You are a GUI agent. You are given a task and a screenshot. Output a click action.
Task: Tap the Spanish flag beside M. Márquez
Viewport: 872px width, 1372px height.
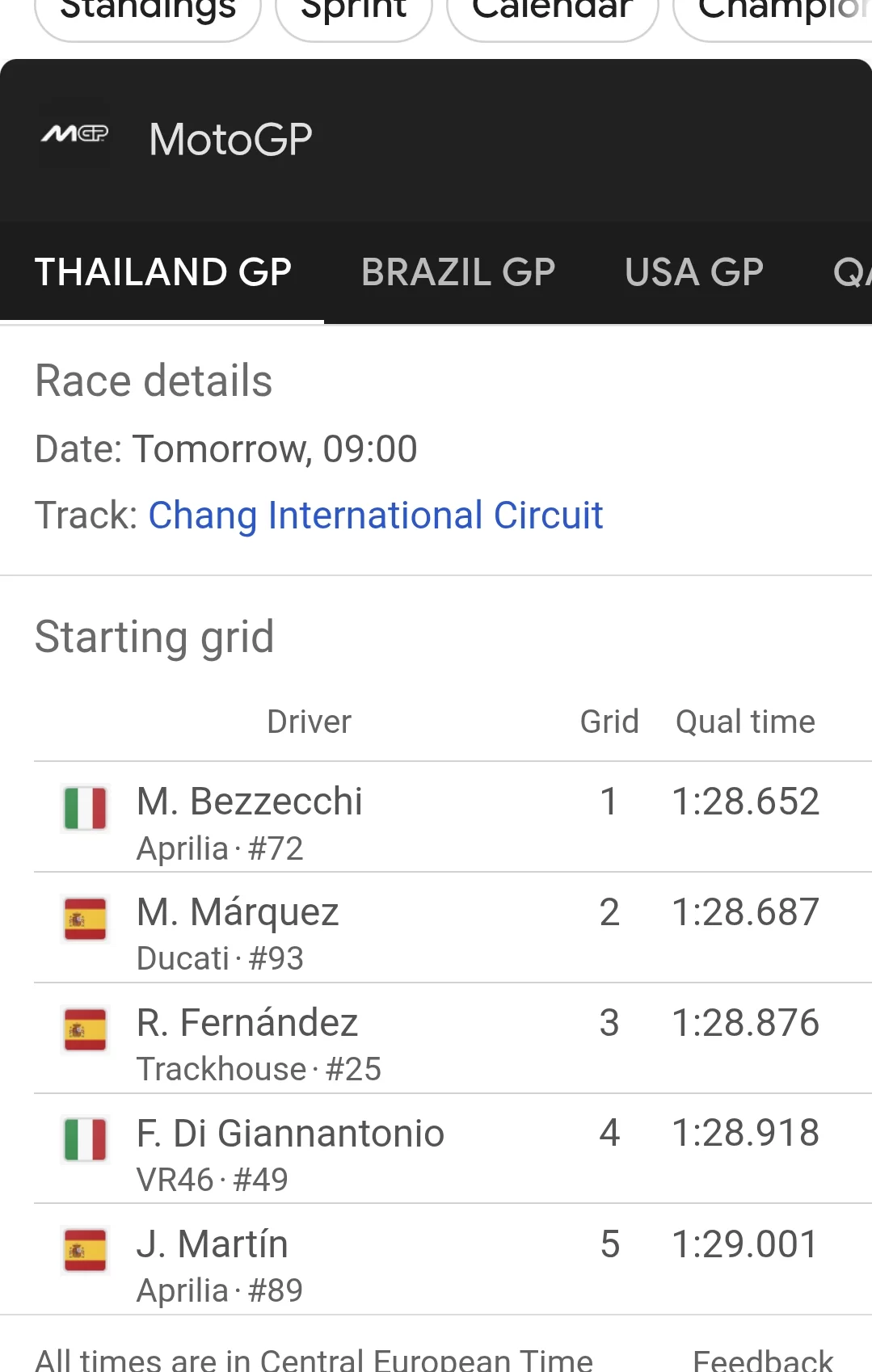[85, 920]
